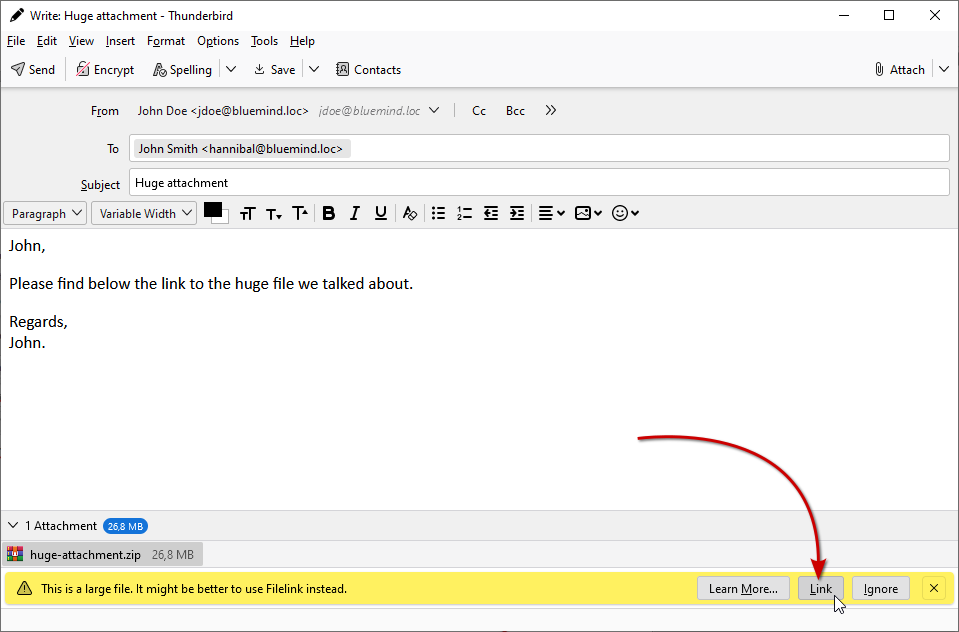This screenshot has width=959, height=632.
Task: Open the Paragraph style dropdown
Action: point(46,214)
